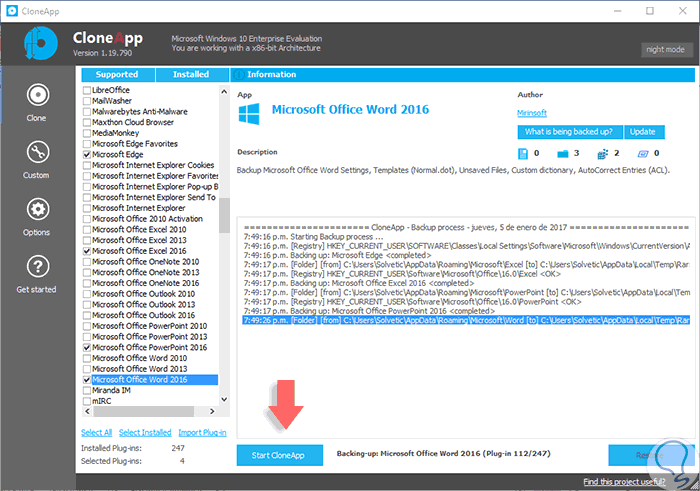This screenshot has width=700, height=491.
Task: Open the Get started help icon
Action: click(38, 266)
